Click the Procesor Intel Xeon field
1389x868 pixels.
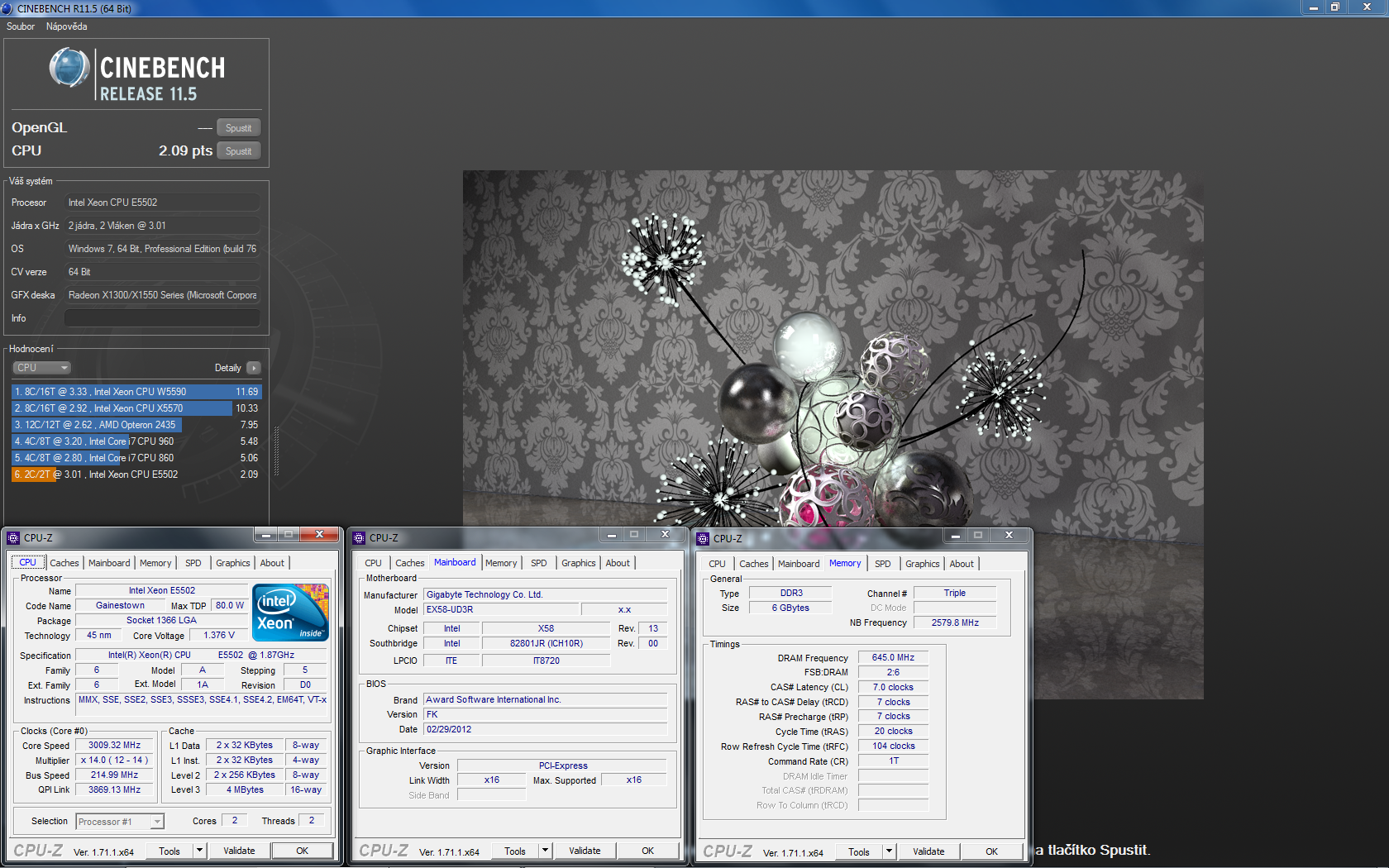point(162,203)
